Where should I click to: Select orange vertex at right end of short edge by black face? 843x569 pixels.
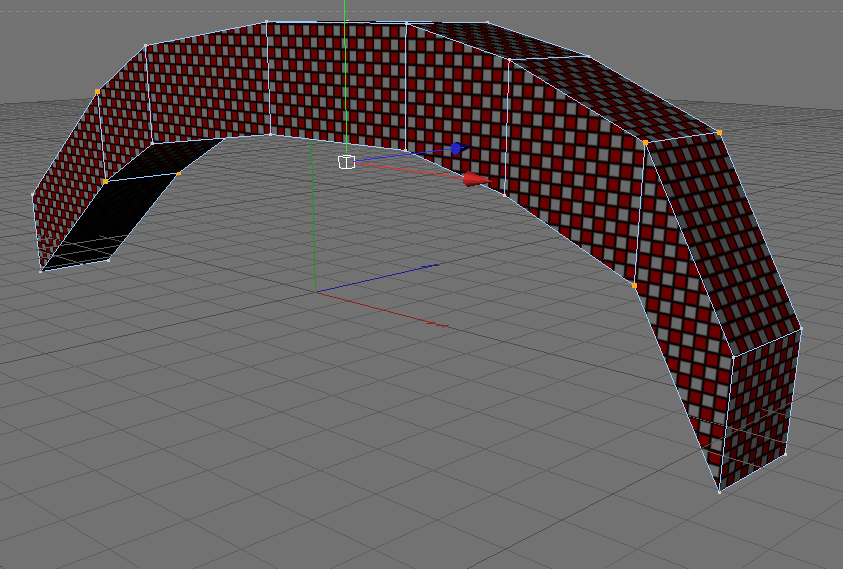178,173
